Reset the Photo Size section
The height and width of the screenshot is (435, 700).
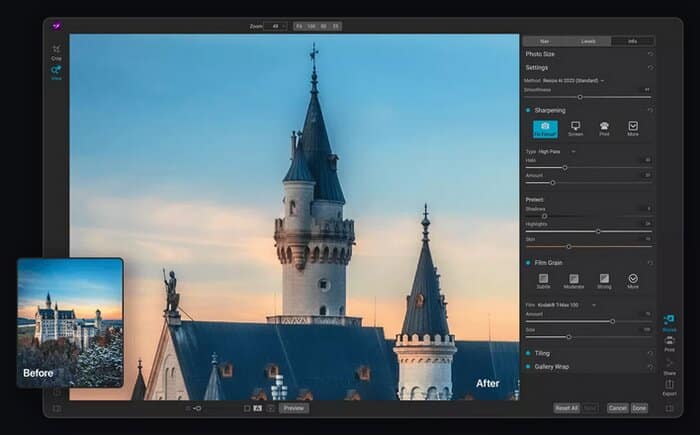[650, 54]
